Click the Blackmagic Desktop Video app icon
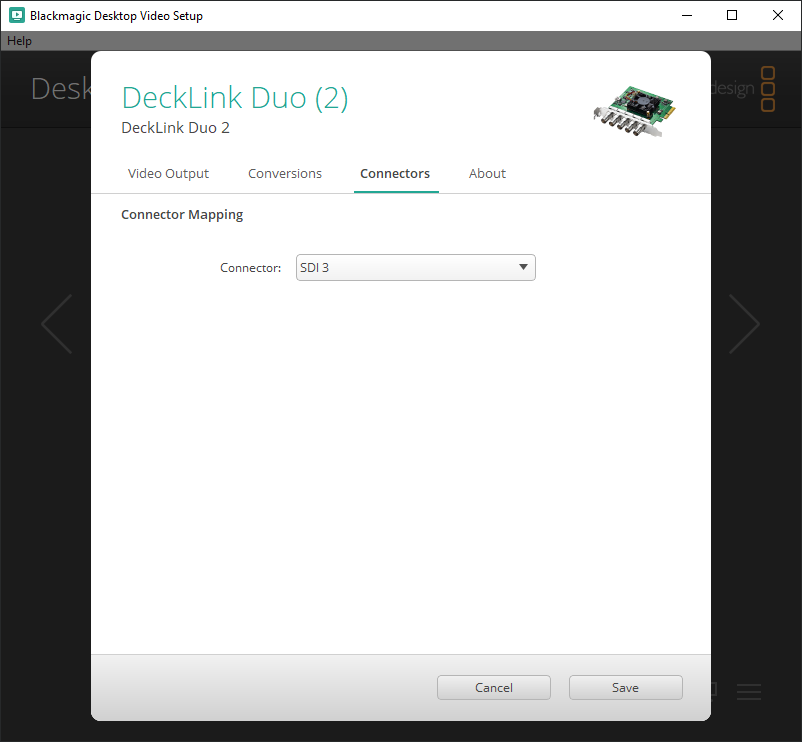The height and width of the screenshot is (742, 802). (17, 15)
